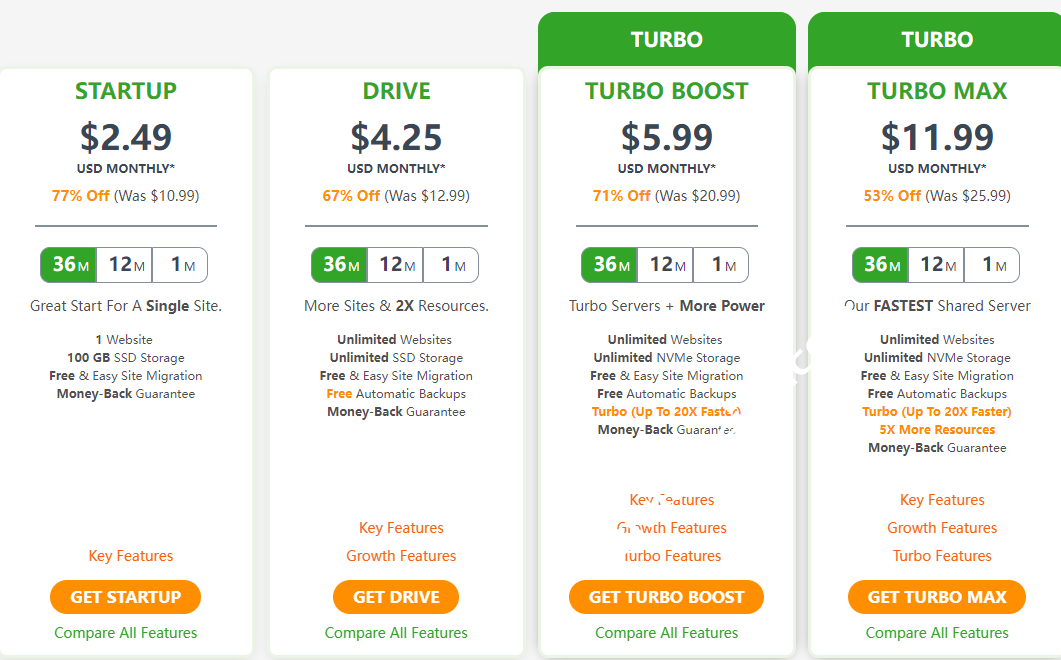Choose 1-month term for Turbo Max

coord(992,265)
